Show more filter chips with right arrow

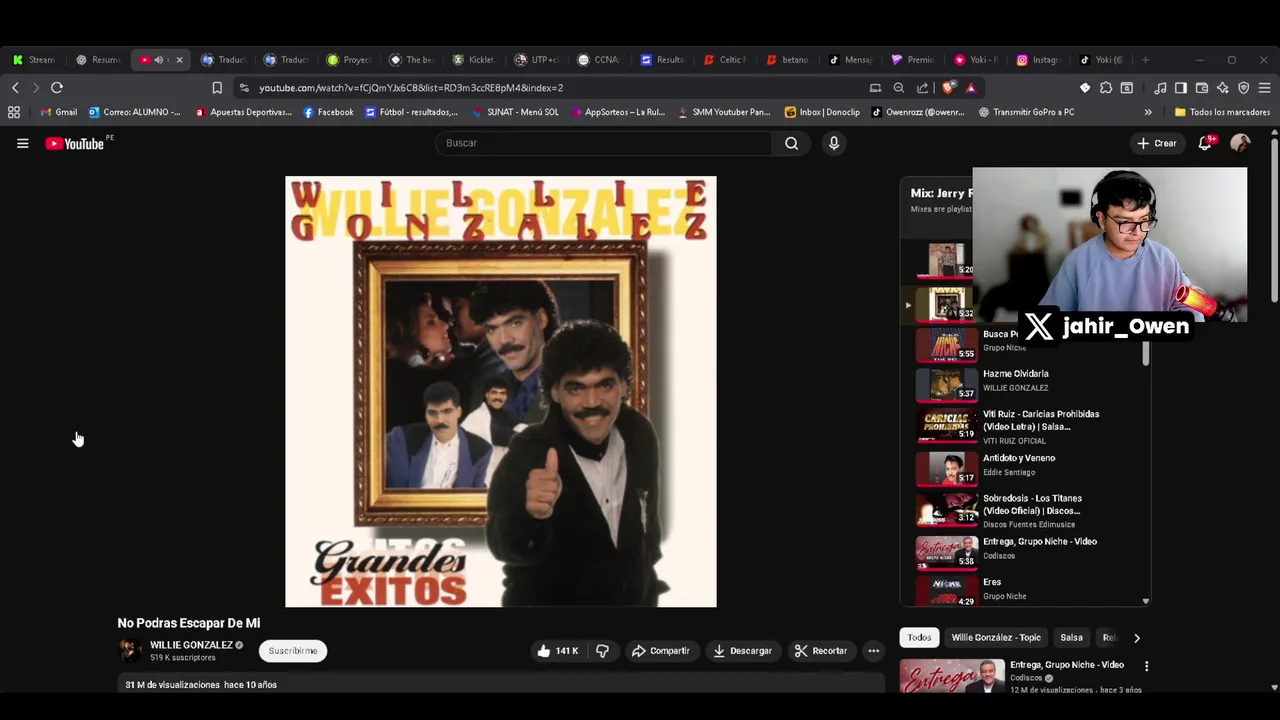click(x=1136, y=638)
